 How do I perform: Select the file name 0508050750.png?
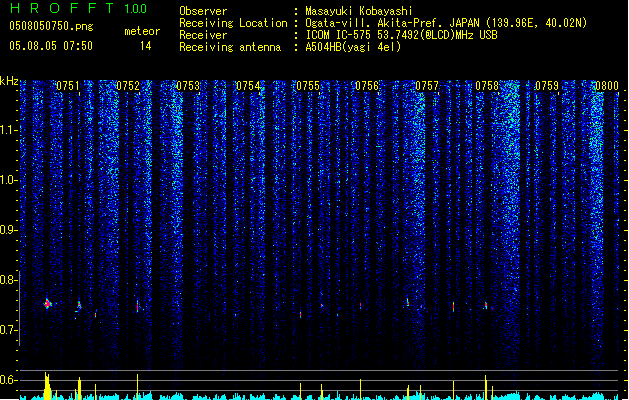click(51, 26)
